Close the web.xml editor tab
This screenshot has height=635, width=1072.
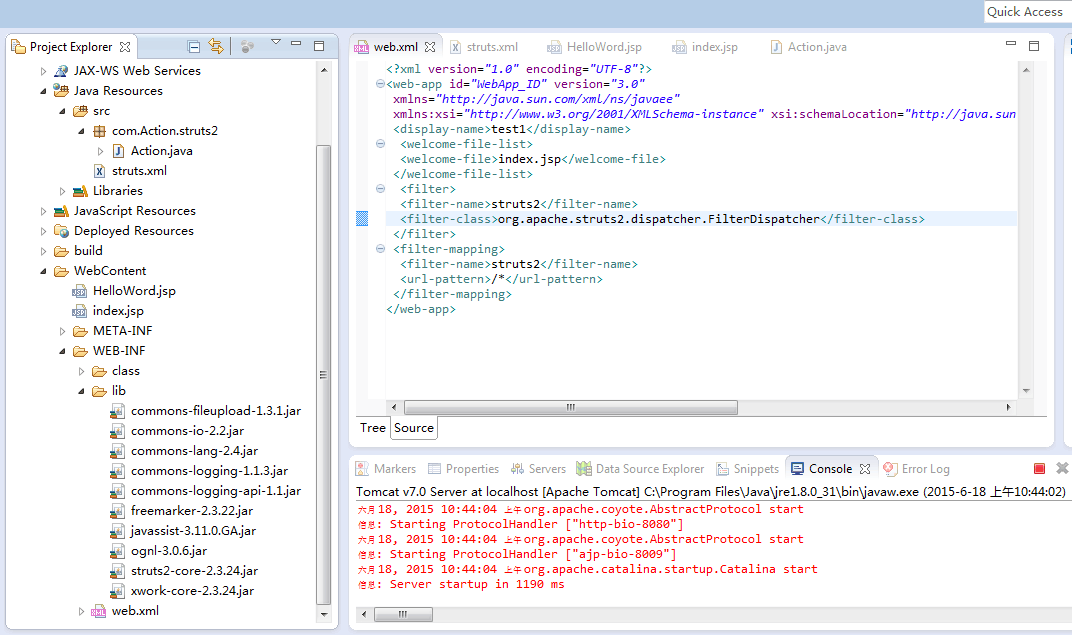point(430,47)
